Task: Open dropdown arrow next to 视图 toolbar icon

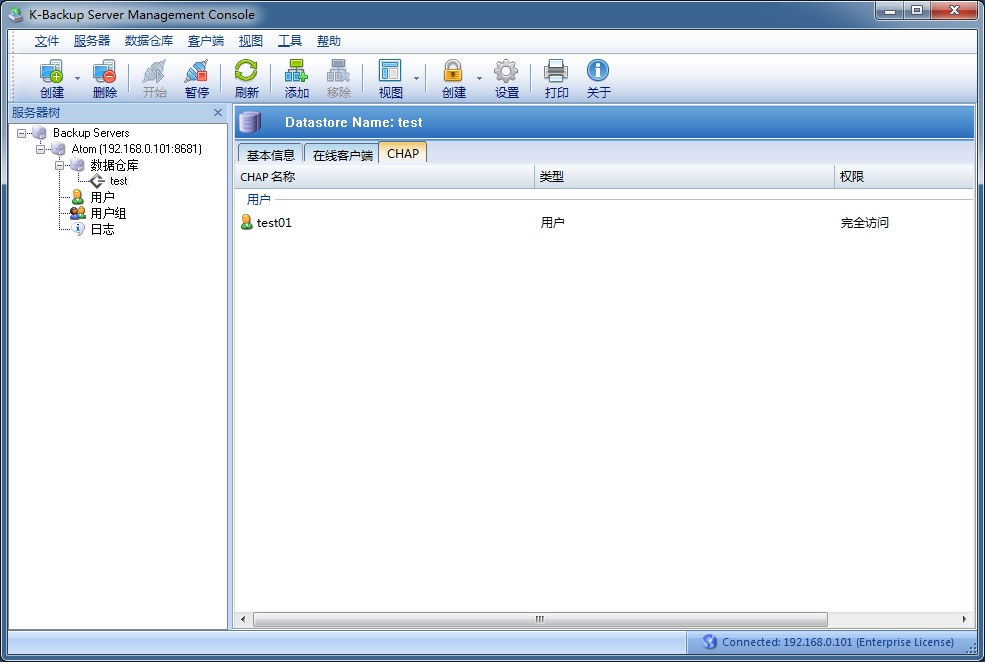Action: 416,79
